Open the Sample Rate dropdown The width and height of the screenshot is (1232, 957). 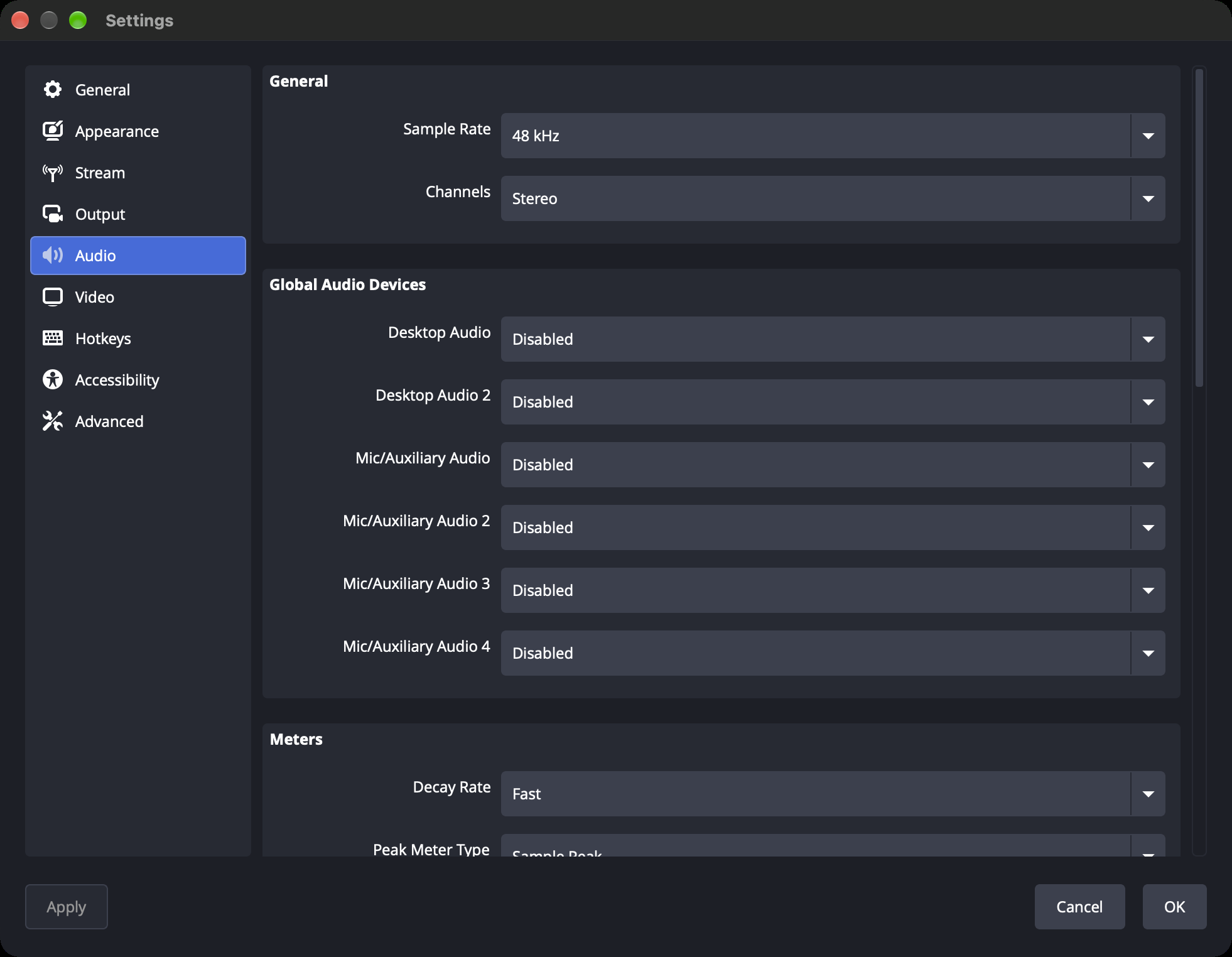point(833,136)
